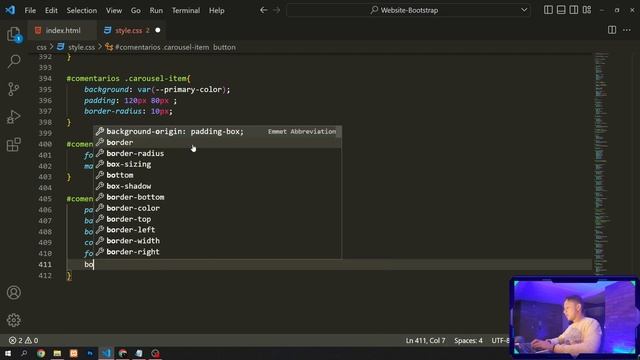
Task: Select the border-color suggestion
Action: tap(217, 208)
